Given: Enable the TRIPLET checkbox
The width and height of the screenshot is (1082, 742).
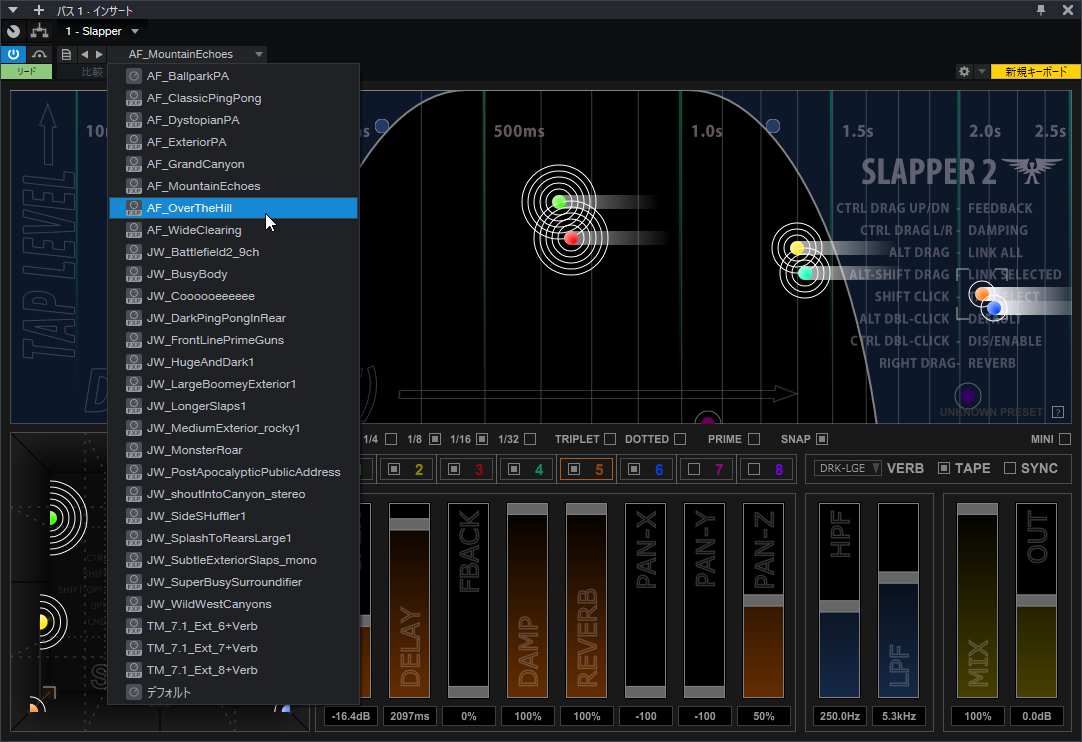Looking at the screenshot, I should (x=610, y=439).
